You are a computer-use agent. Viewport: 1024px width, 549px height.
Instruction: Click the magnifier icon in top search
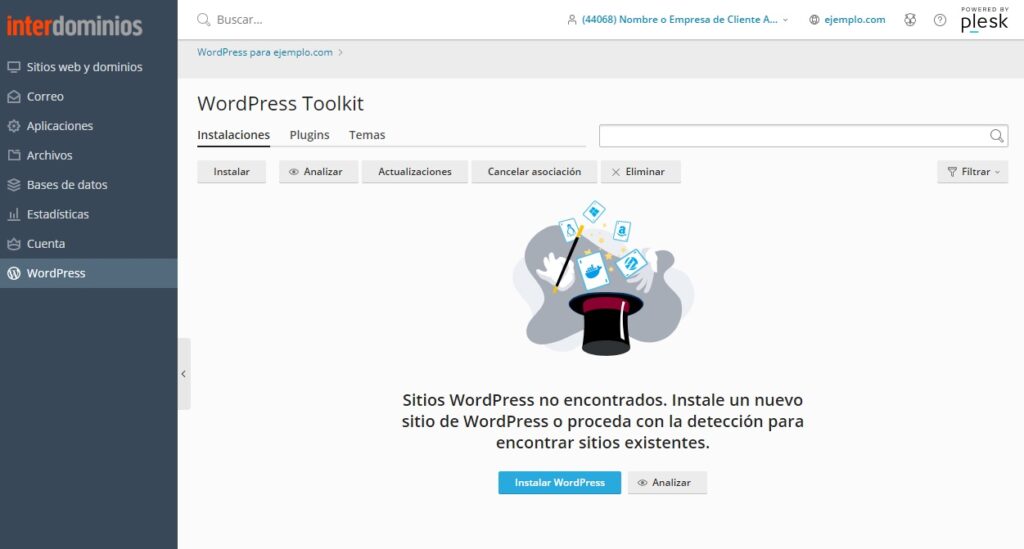pos(204,20)
